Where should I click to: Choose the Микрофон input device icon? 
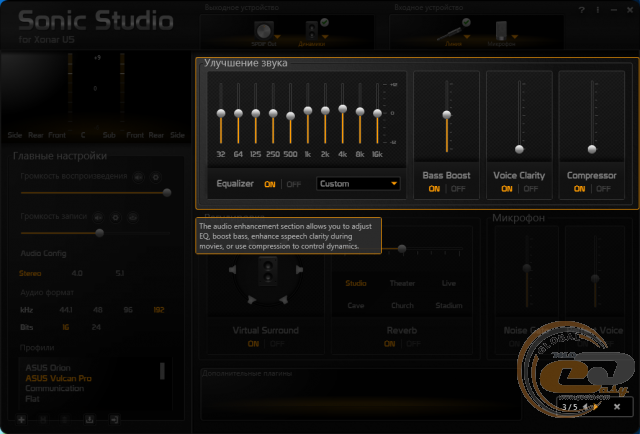click(x=501, y=31)
